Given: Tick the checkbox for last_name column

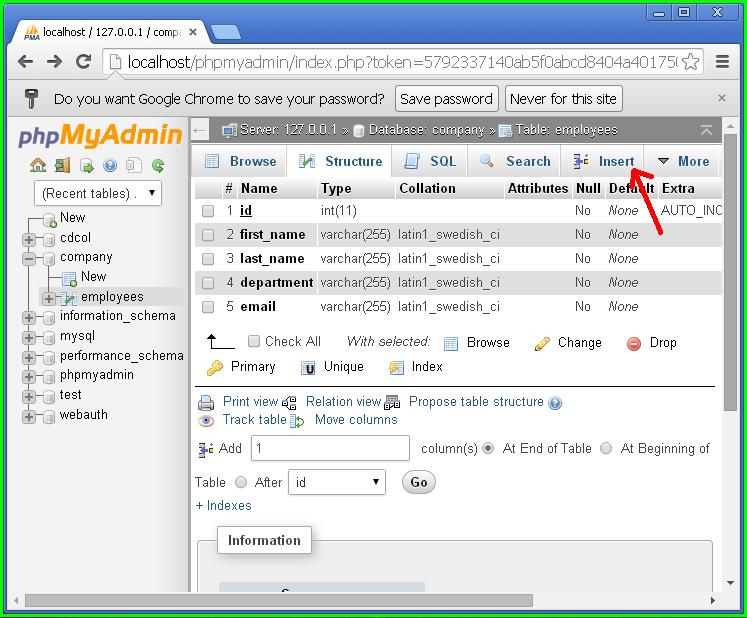Looking at the screenshot, I should tap(208, 259).
